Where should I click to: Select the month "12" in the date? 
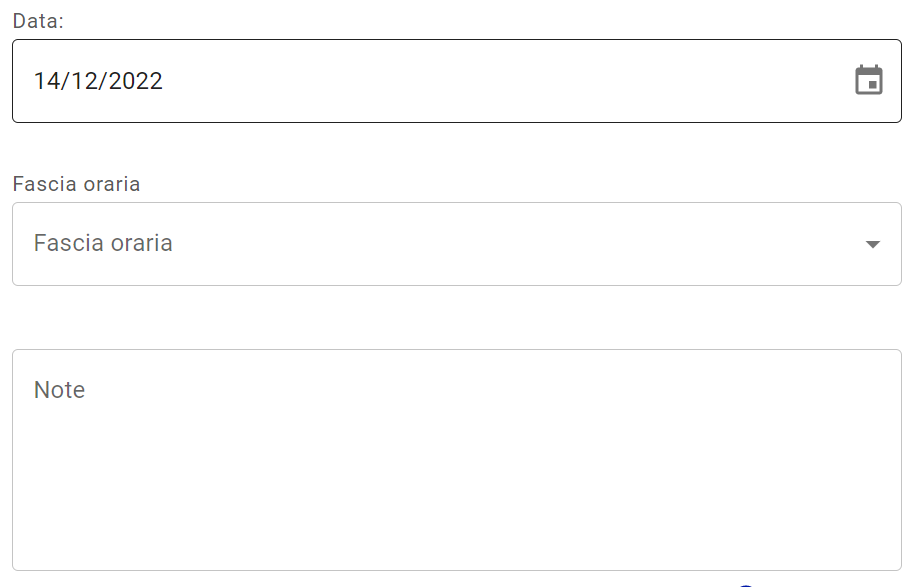84,81
